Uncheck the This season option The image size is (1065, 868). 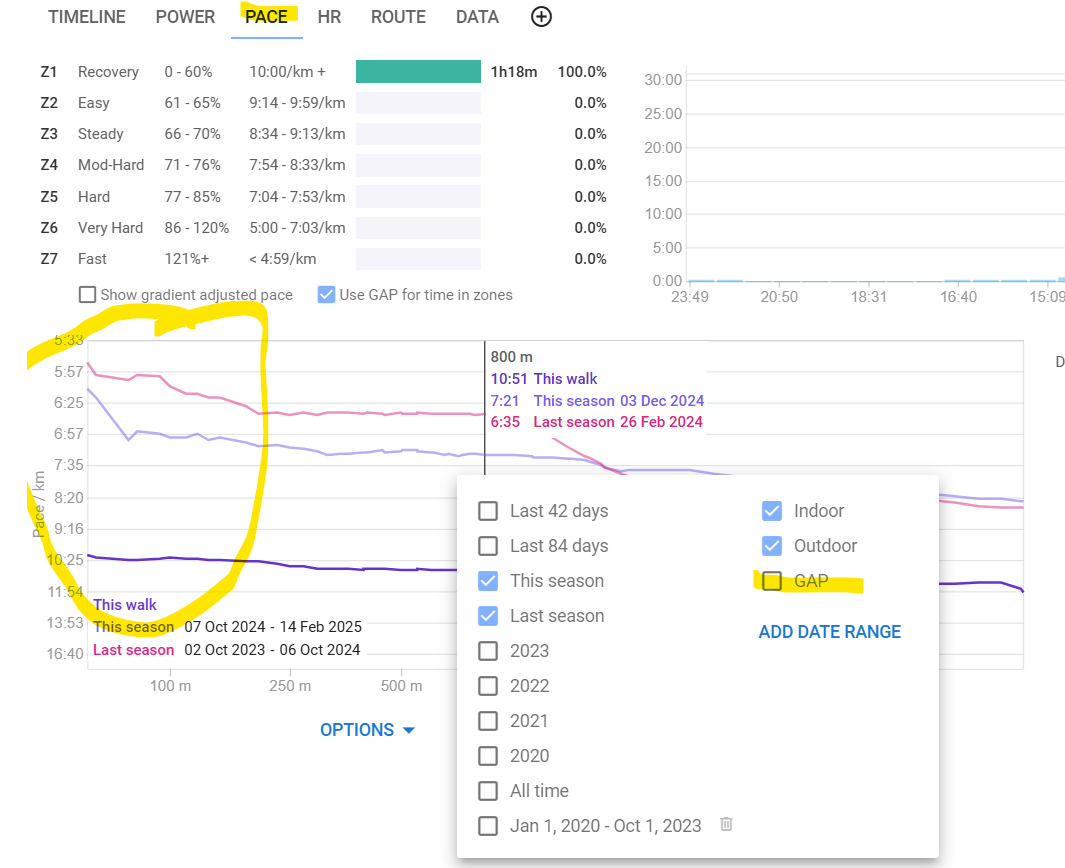point(488,581)
